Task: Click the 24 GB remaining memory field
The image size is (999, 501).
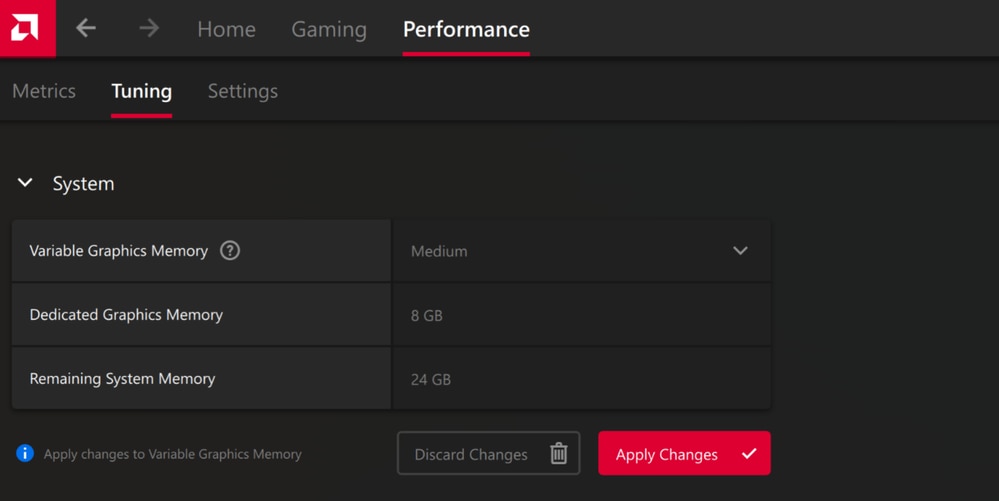Action: (582, 379)
